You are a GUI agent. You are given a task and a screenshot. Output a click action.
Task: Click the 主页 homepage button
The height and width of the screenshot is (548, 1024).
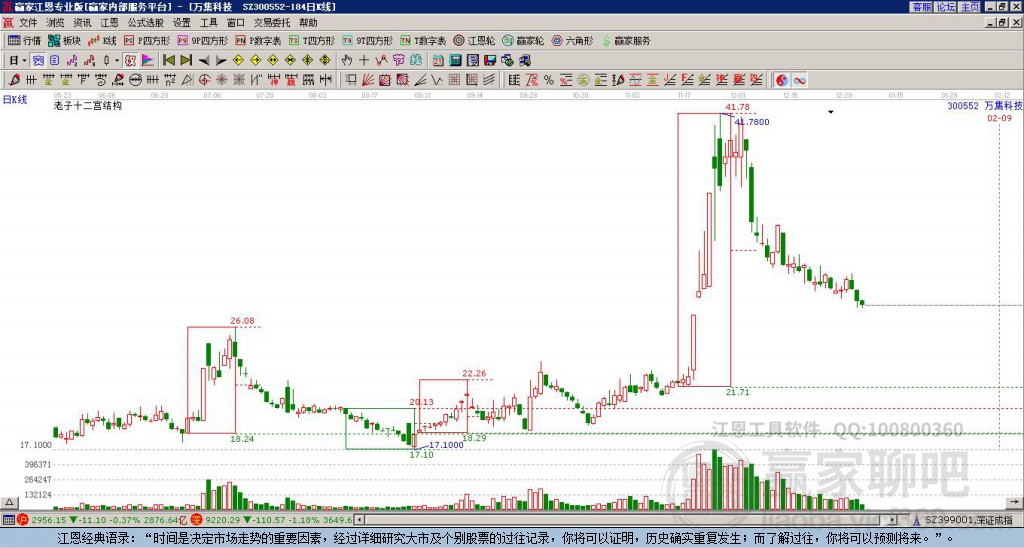970,7
